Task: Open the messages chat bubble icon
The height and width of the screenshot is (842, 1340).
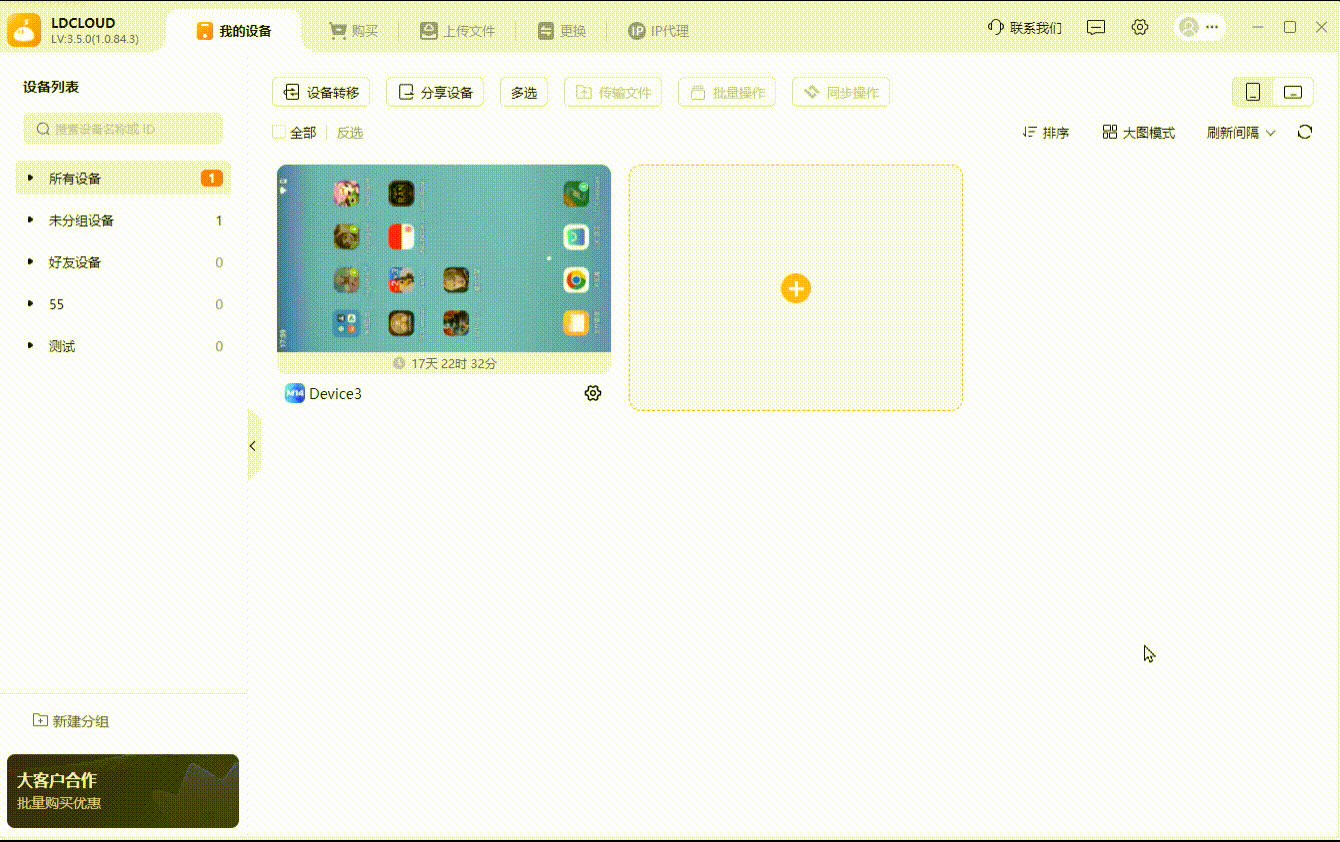Action: point(1096,28)
